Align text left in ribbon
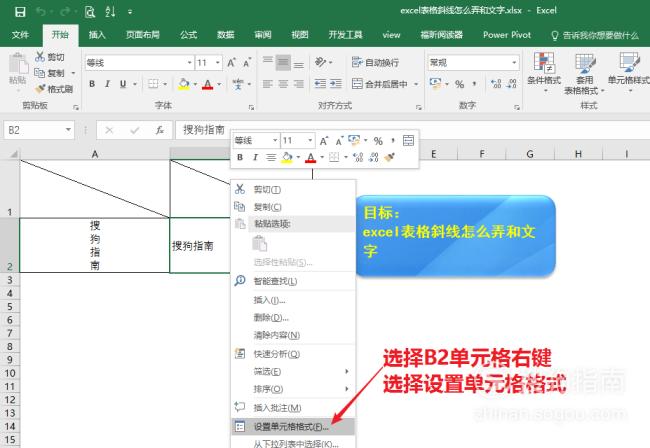 point(268,84)
